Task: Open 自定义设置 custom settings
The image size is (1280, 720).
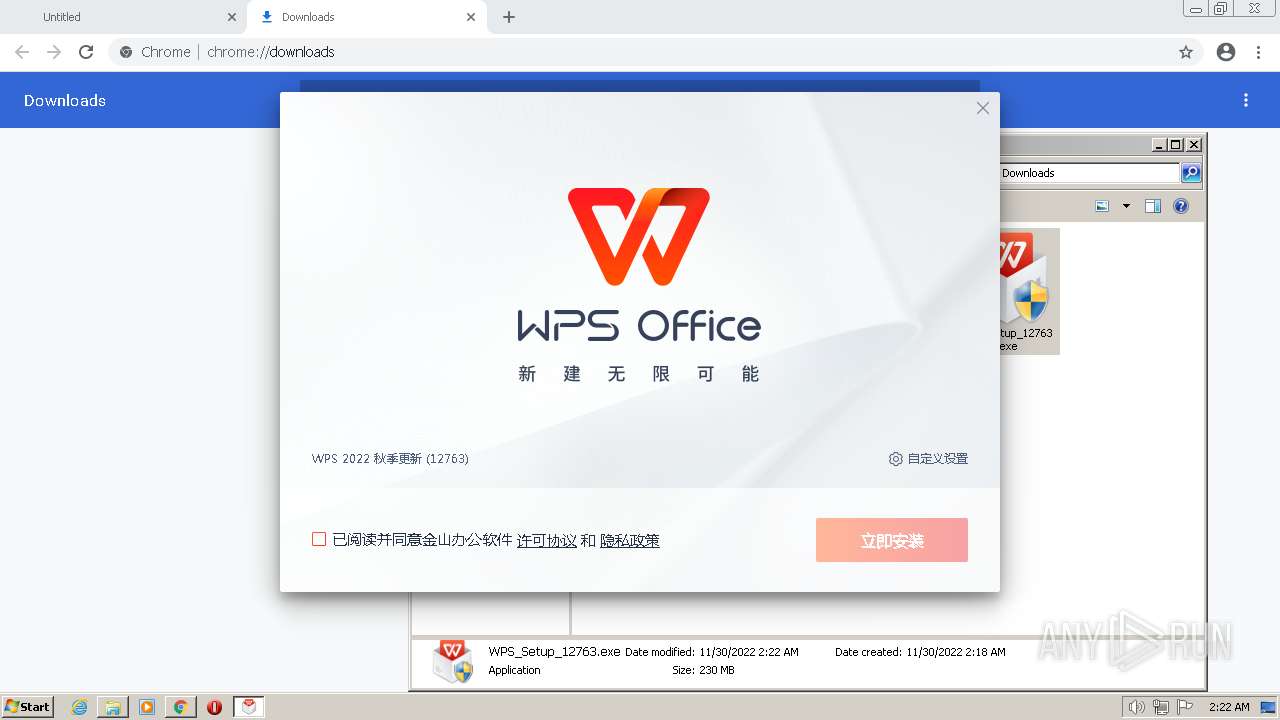Action: click(928, 459)
